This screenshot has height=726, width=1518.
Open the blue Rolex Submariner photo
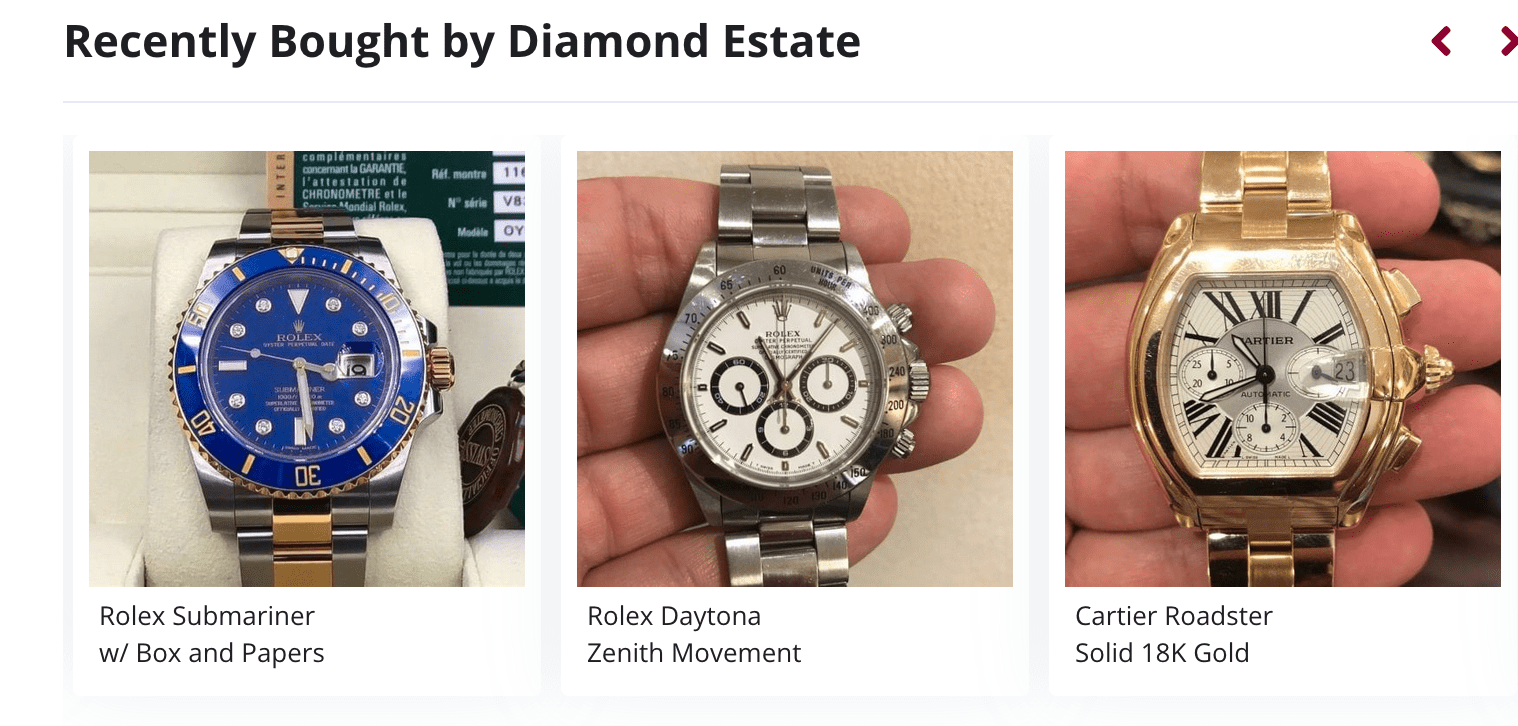[x=307, y=368]
